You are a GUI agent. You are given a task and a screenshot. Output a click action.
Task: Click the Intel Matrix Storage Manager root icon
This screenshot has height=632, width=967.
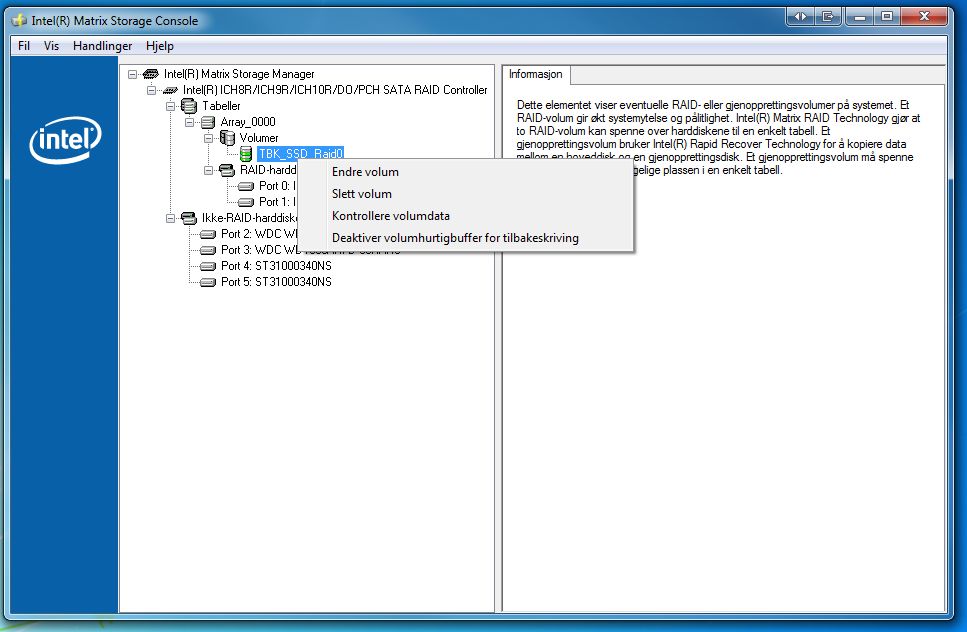(150, 74)
